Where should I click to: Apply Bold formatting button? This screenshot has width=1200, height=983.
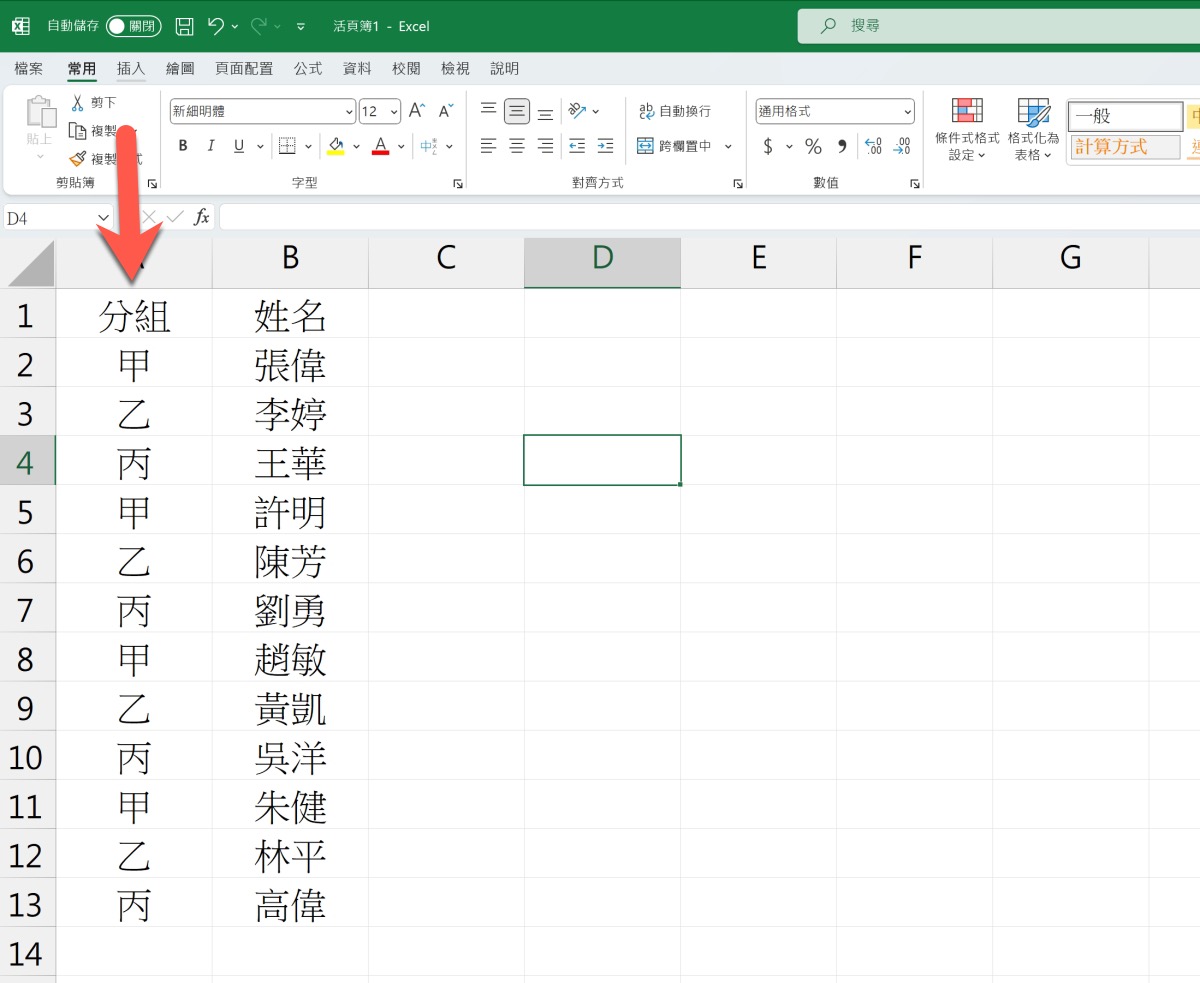(183, 146)
